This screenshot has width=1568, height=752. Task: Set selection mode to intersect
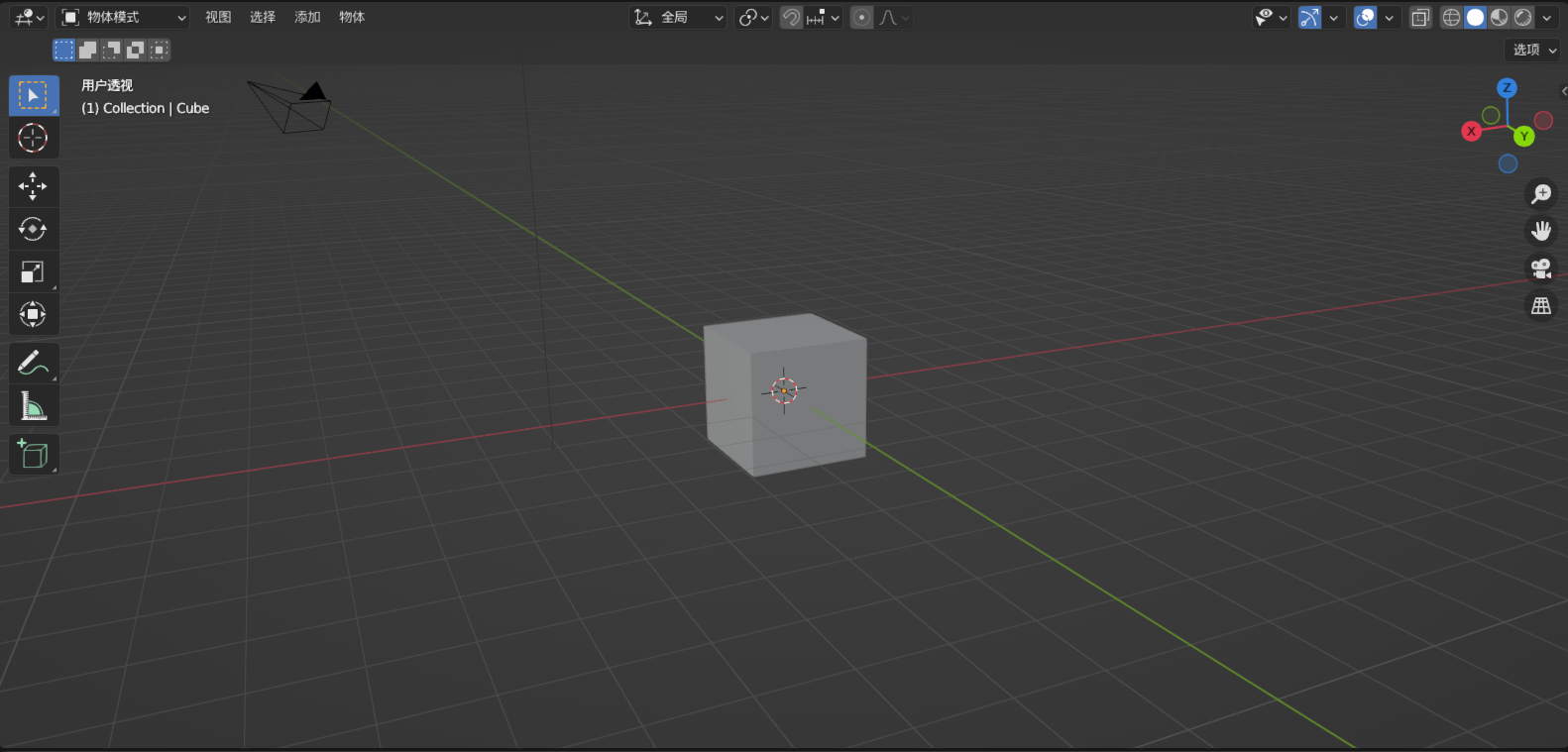pos(159,50)
